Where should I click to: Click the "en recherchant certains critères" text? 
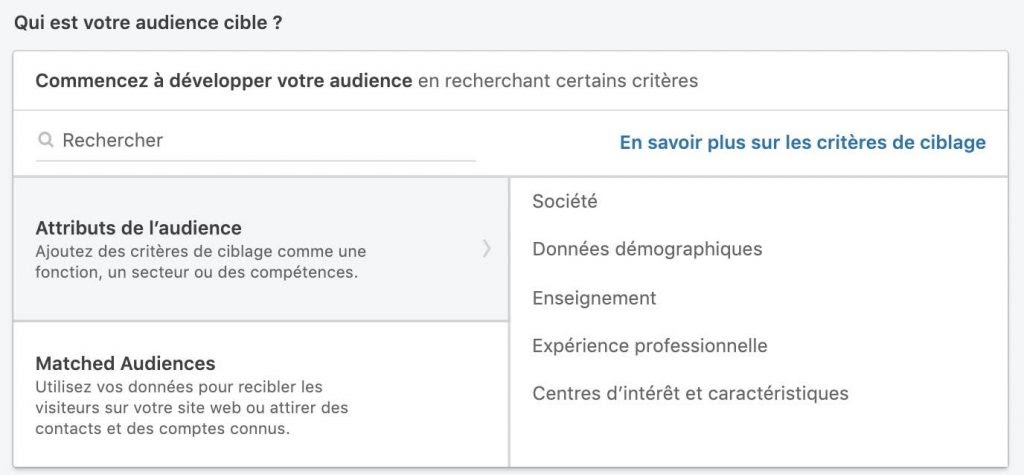[557, 81]
